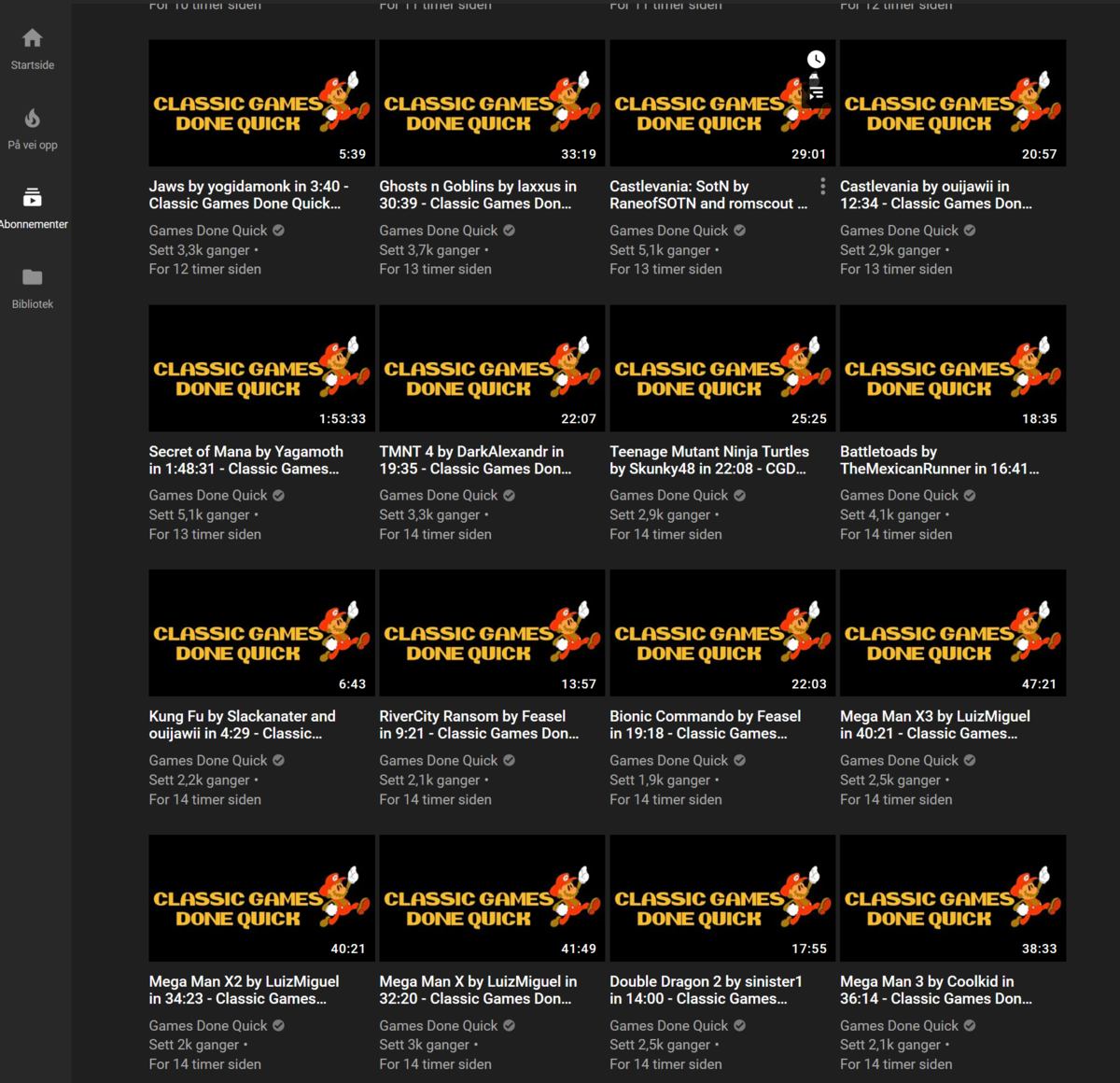Open three-dot menu for Castlevania: SotN video
The image size is (1120, 1083).
pyautogui.click(x=822, y=187)
